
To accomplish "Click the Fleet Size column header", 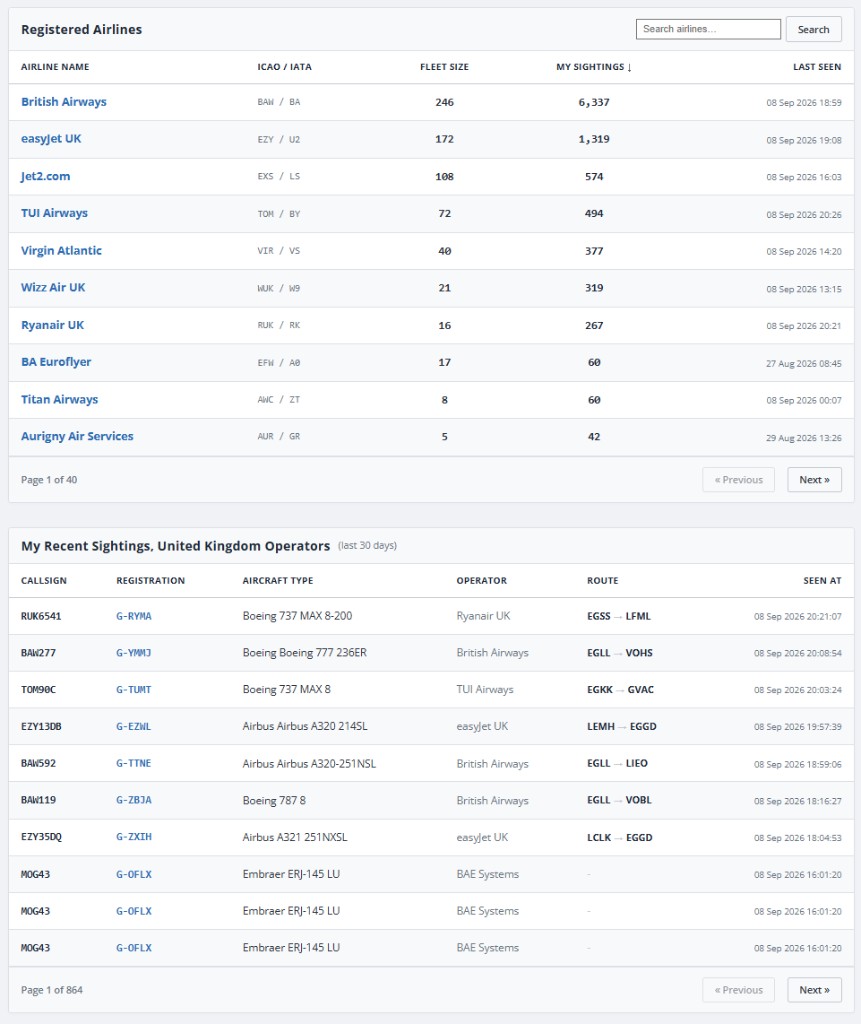I will [444, 67].
